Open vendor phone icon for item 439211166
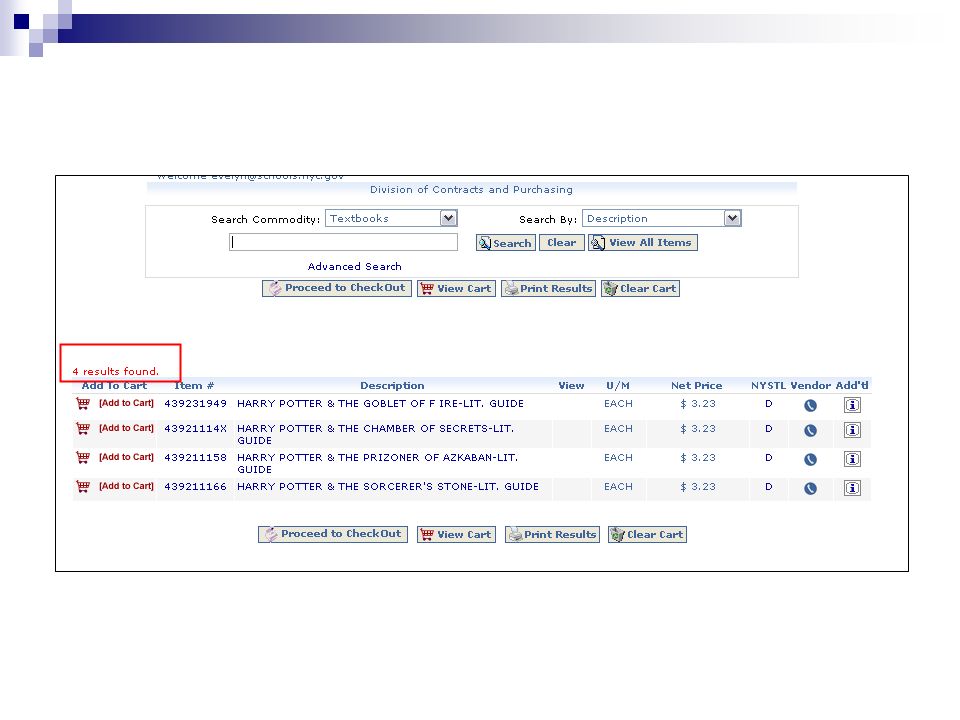This screenshot has height=720, width=960. (x=810, y=488)
